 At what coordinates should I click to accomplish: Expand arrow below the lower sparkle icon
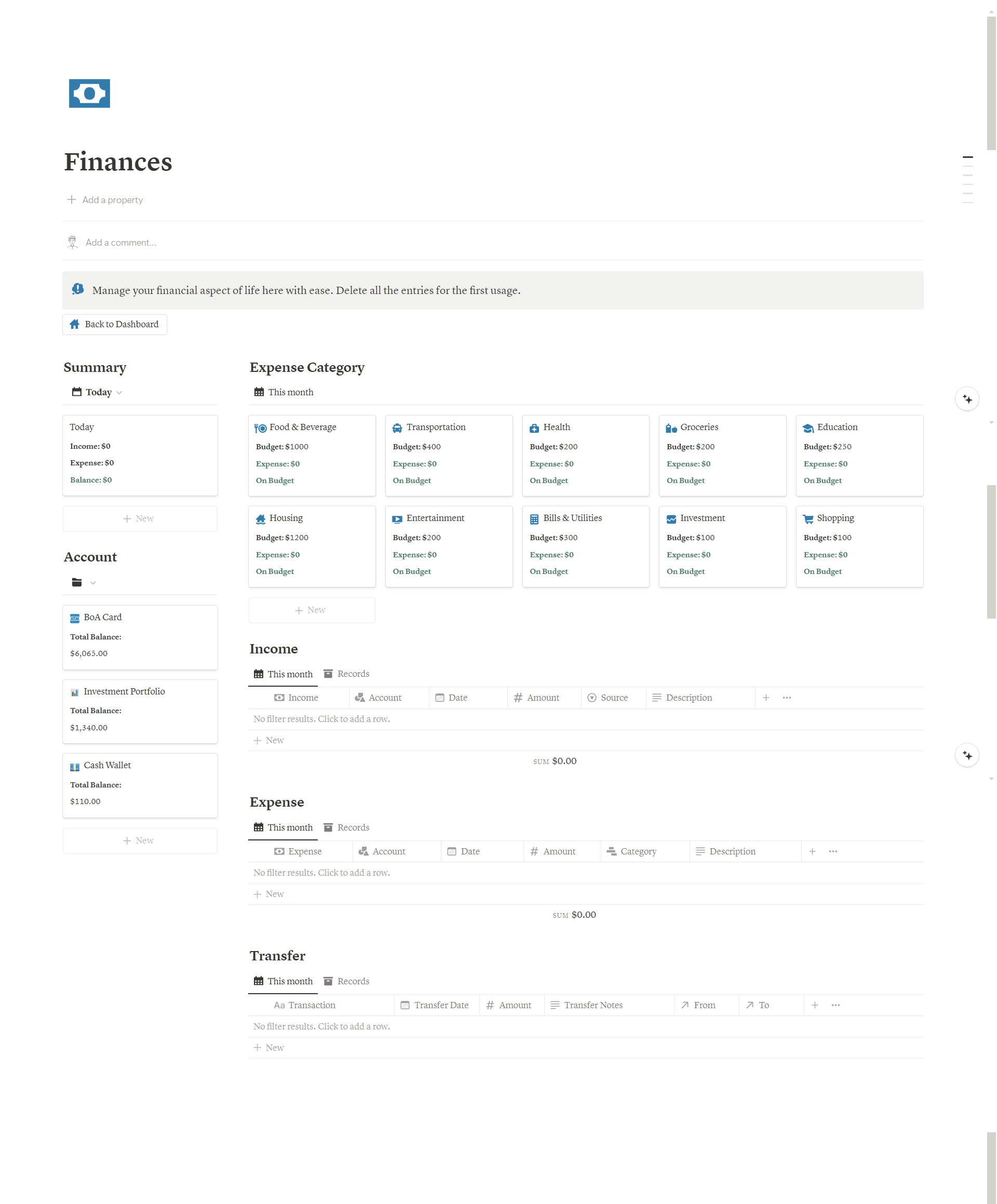coord(991,779)
